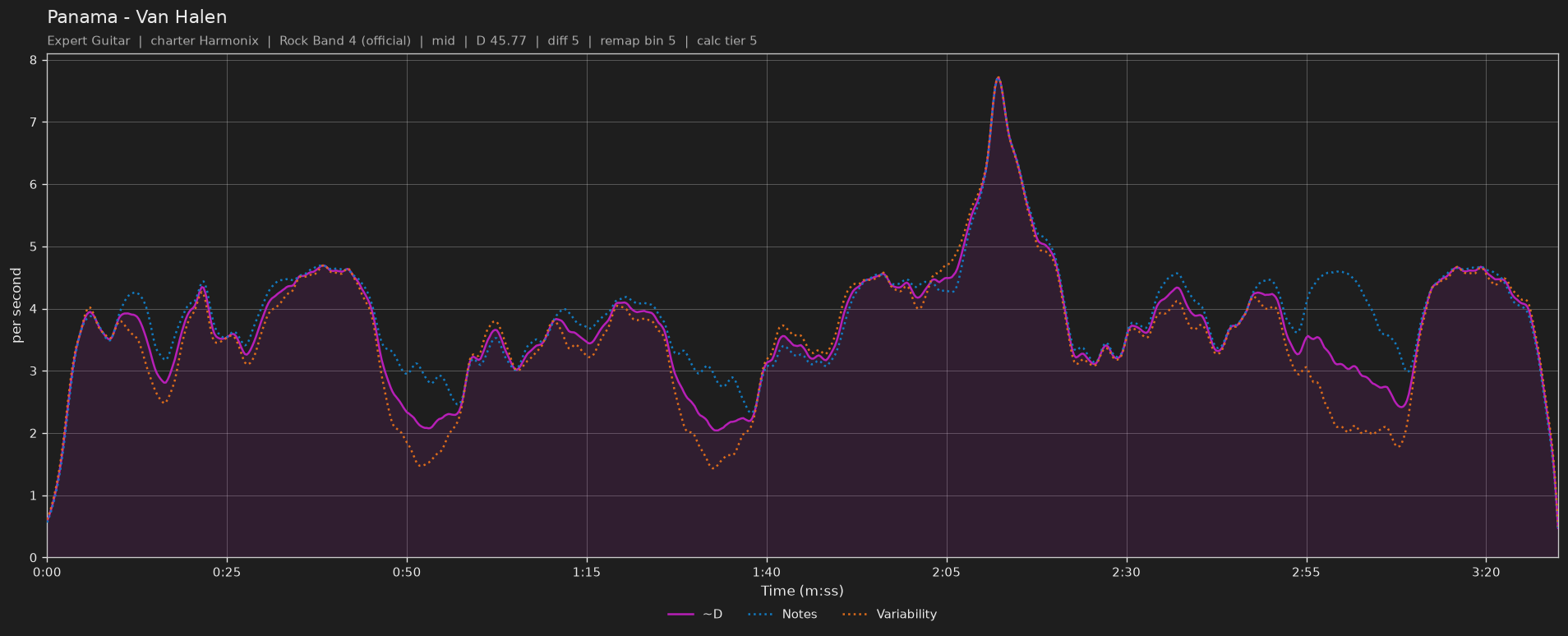Screen dimensions: 1568x636
Task: Click the 'Notes' legend entry
Action: 782,614
